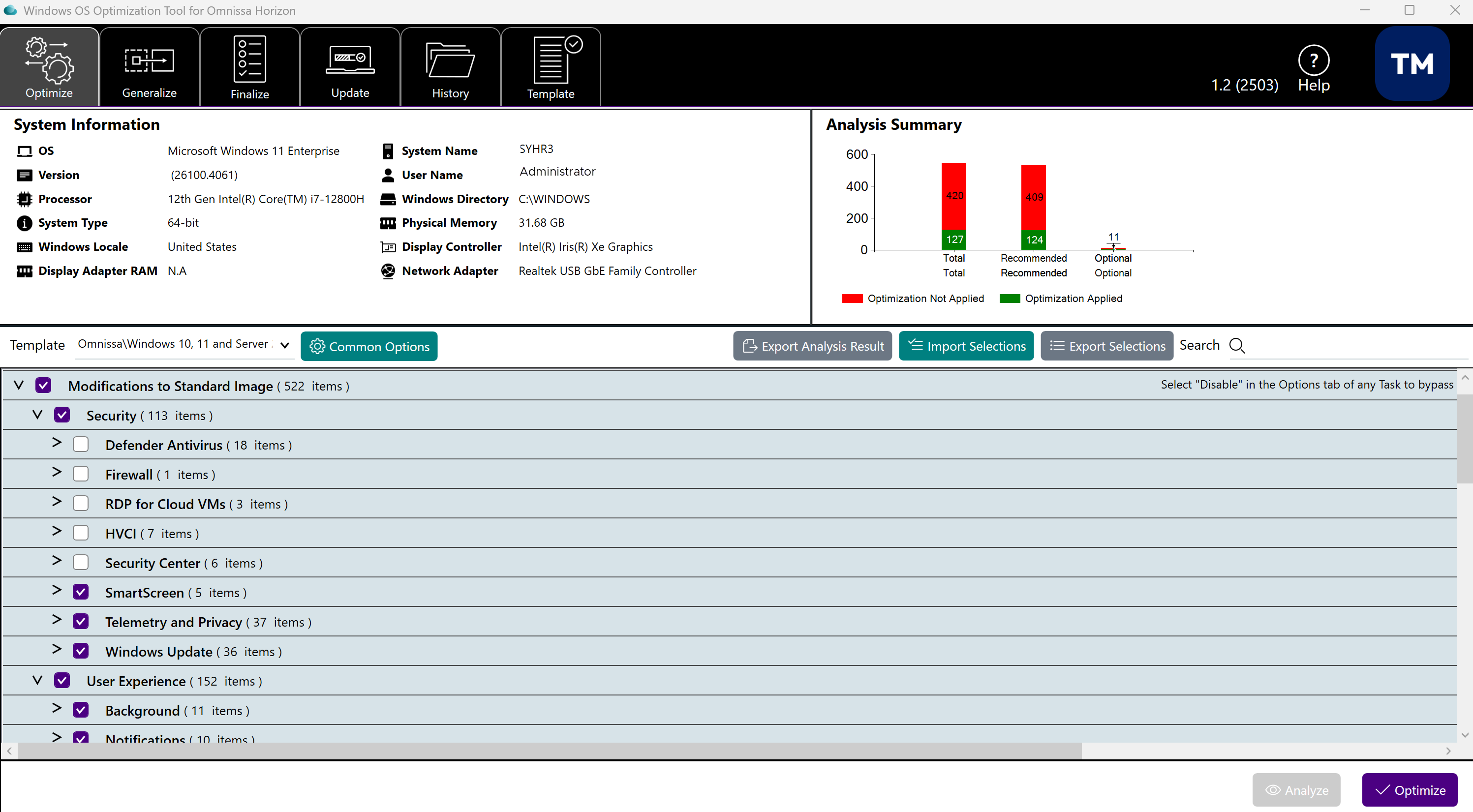Click the Analyze button

pos(1296,790)
